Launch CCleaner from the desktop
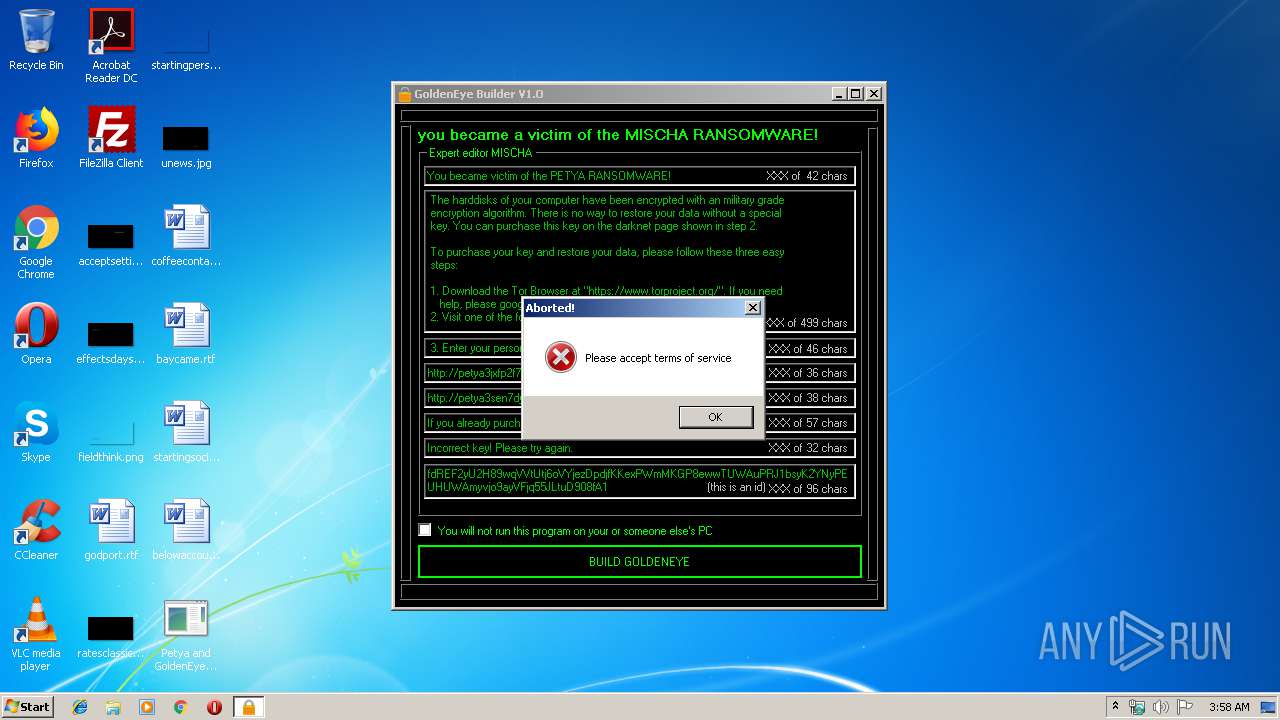The width and height of the screenshot is (1280, 720). click(x=36, y=530)
